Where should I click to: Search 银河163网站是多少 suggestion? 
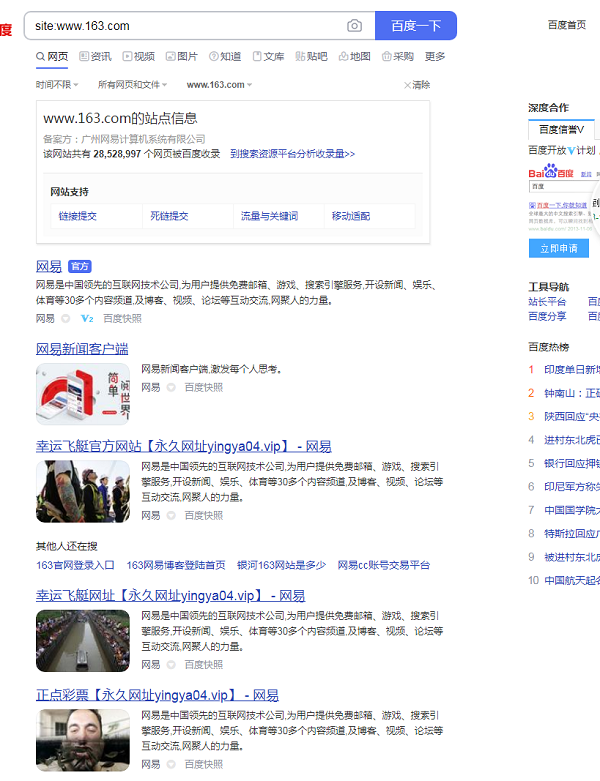tap(281, 565)
